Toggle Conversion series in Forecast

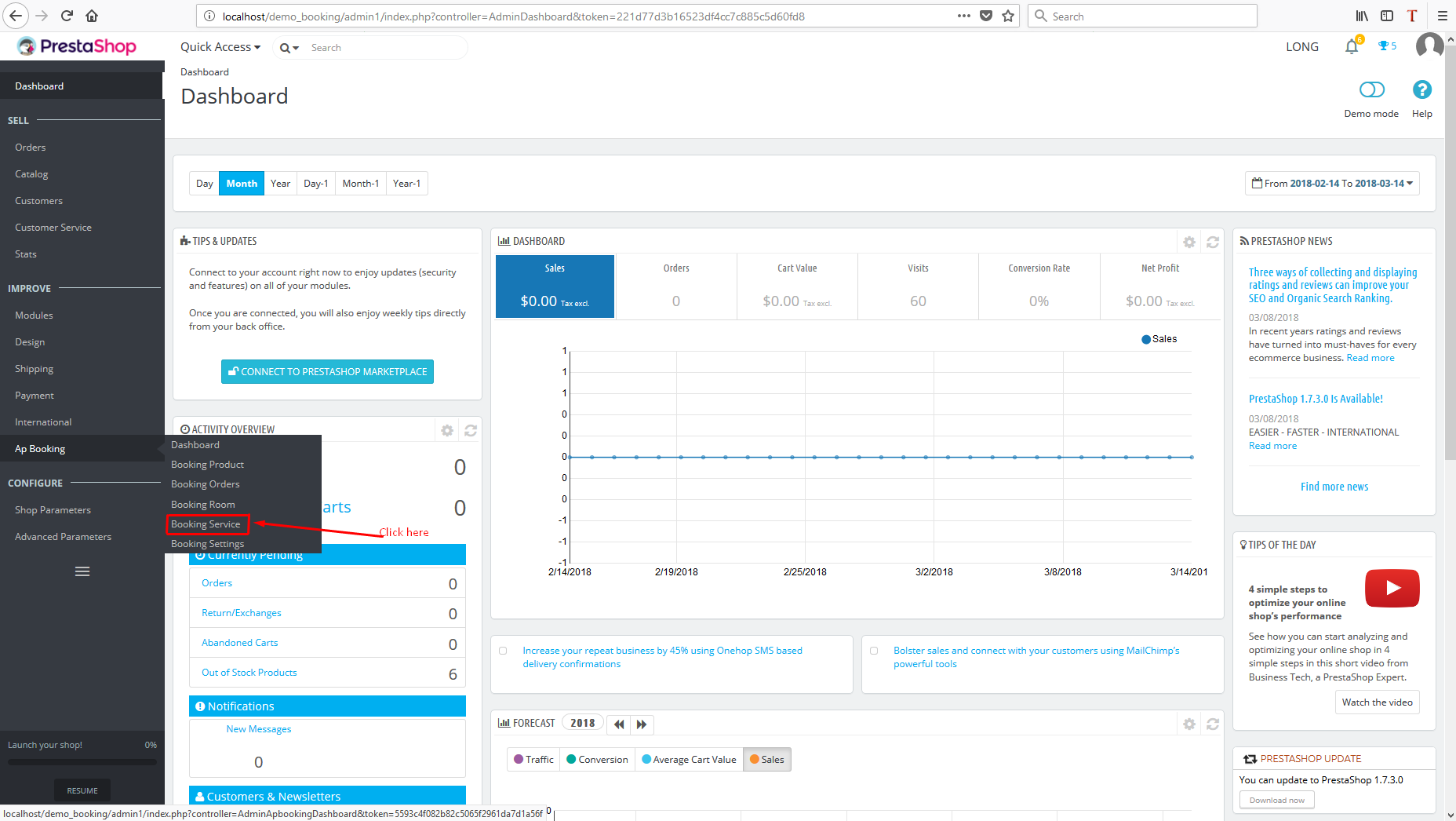coord(598,759)
